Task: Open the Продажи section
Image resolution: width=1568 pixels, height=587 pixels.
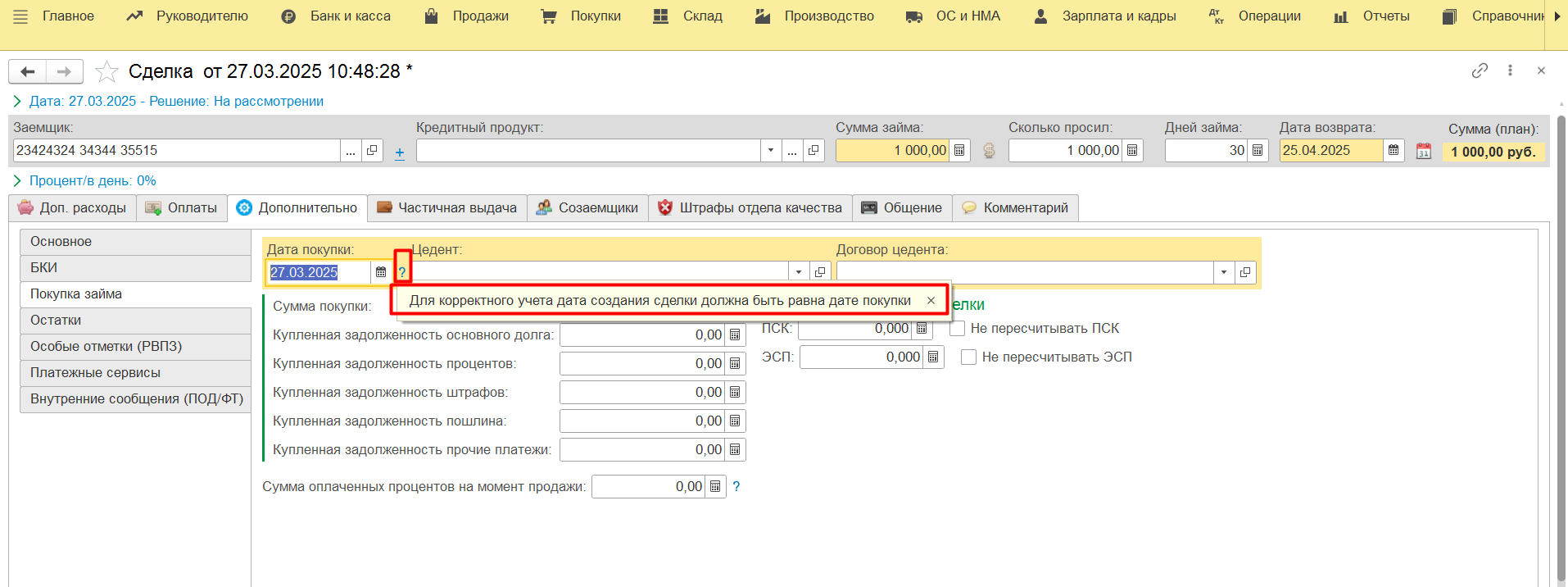Action: 467,16
